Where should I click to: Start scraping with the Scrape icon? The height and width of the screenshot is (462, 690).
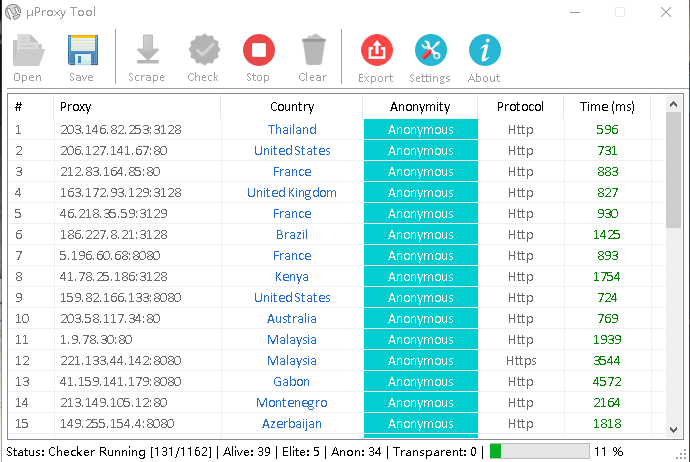tap(147, 49)
